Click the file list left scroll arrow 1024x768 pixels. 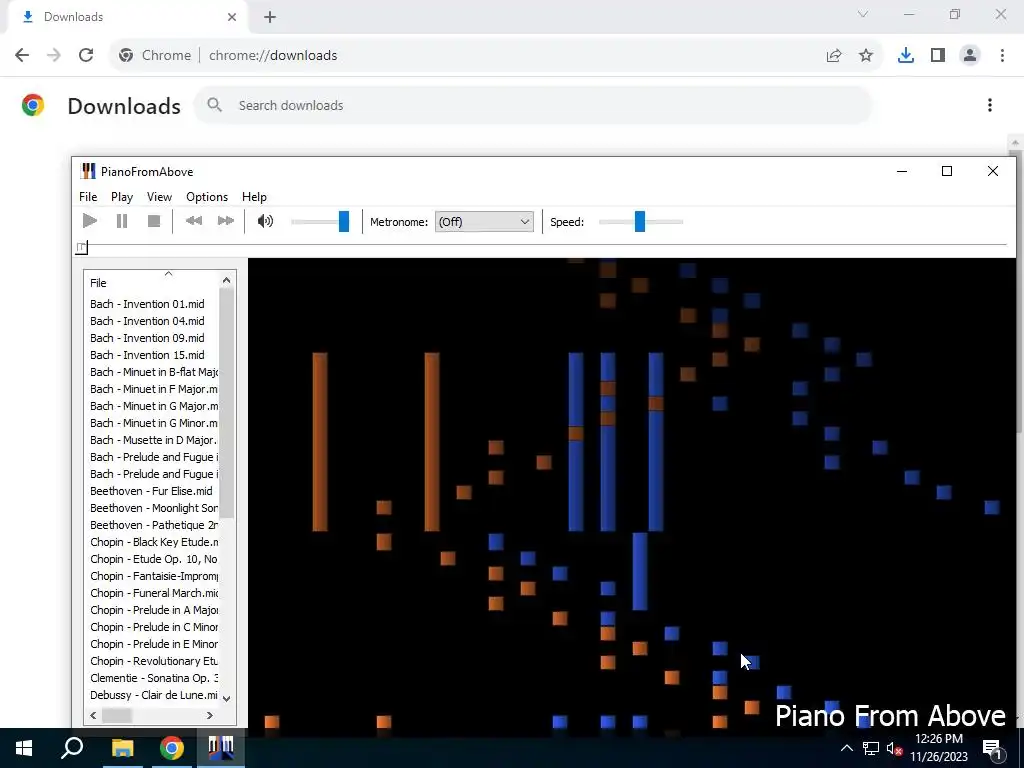93,715
